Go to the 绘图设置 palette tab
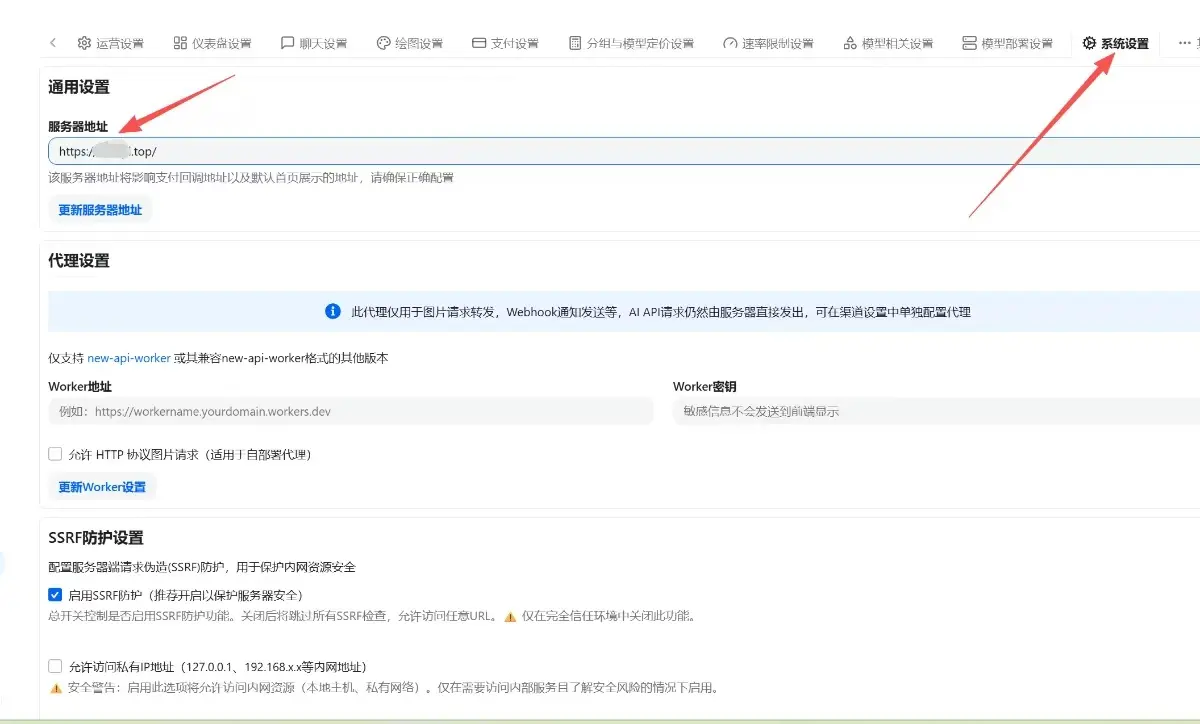The height and width of the screenshot is (724, 1200). click(x=410, y=44)
